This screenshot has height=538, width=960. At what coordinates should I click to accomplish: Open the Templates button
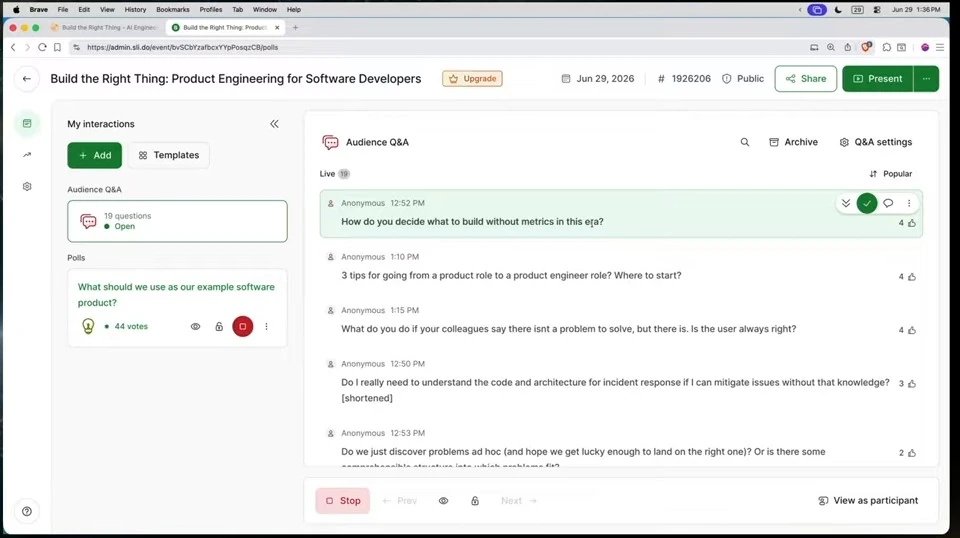coord(169,155)
